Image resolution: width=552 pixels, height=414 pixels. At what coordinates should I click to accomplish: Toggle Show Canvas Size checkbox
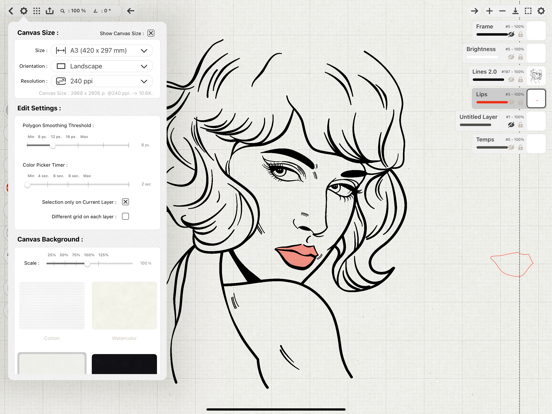pos(151,33)
